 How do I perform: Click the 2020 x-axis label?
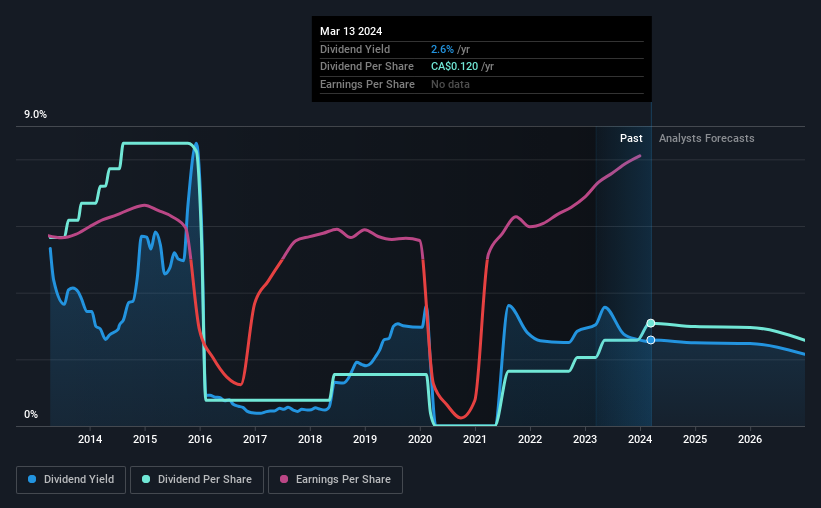[420, 439]
